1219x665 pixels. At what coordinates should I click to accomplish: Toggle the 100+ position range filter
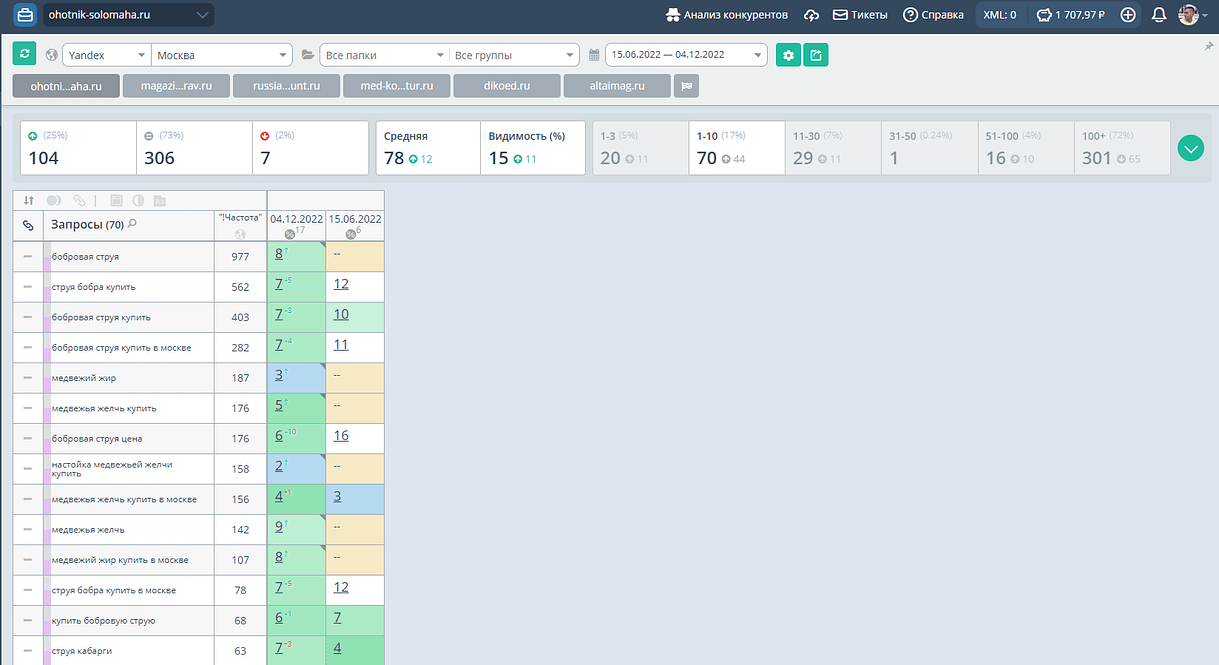1122,148
